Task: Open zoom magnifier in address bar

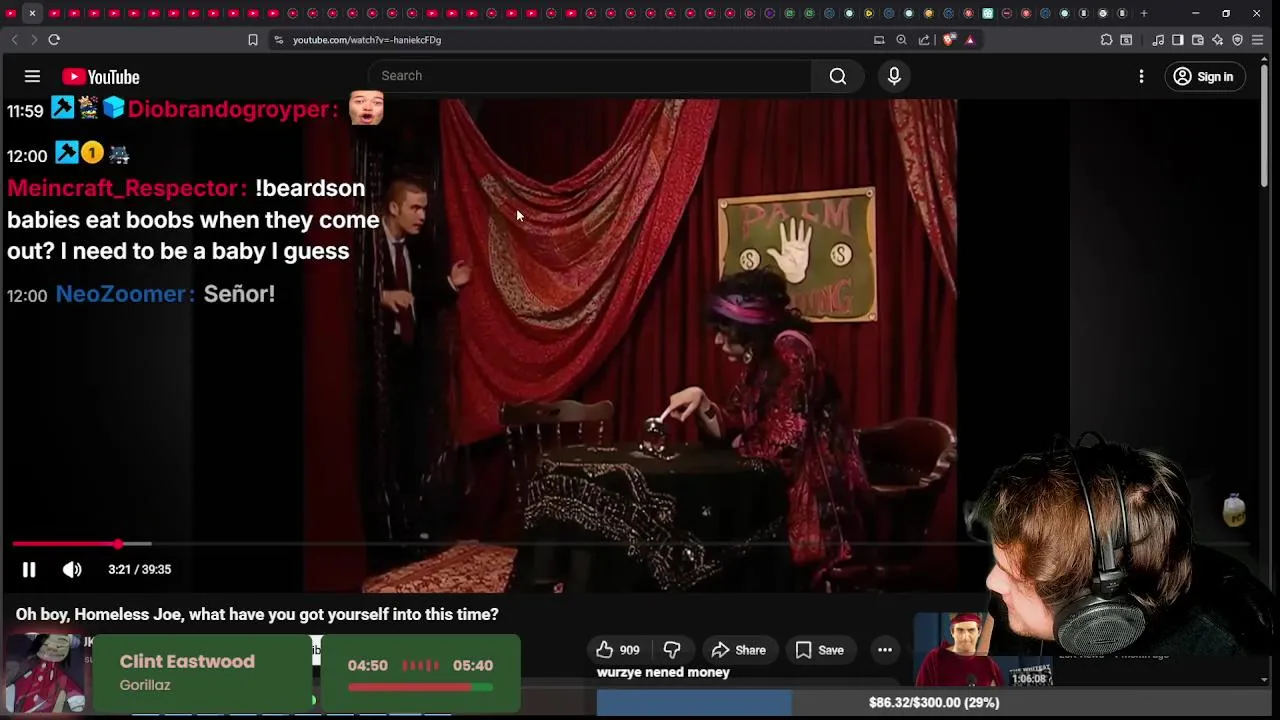Action: (901, 40)
